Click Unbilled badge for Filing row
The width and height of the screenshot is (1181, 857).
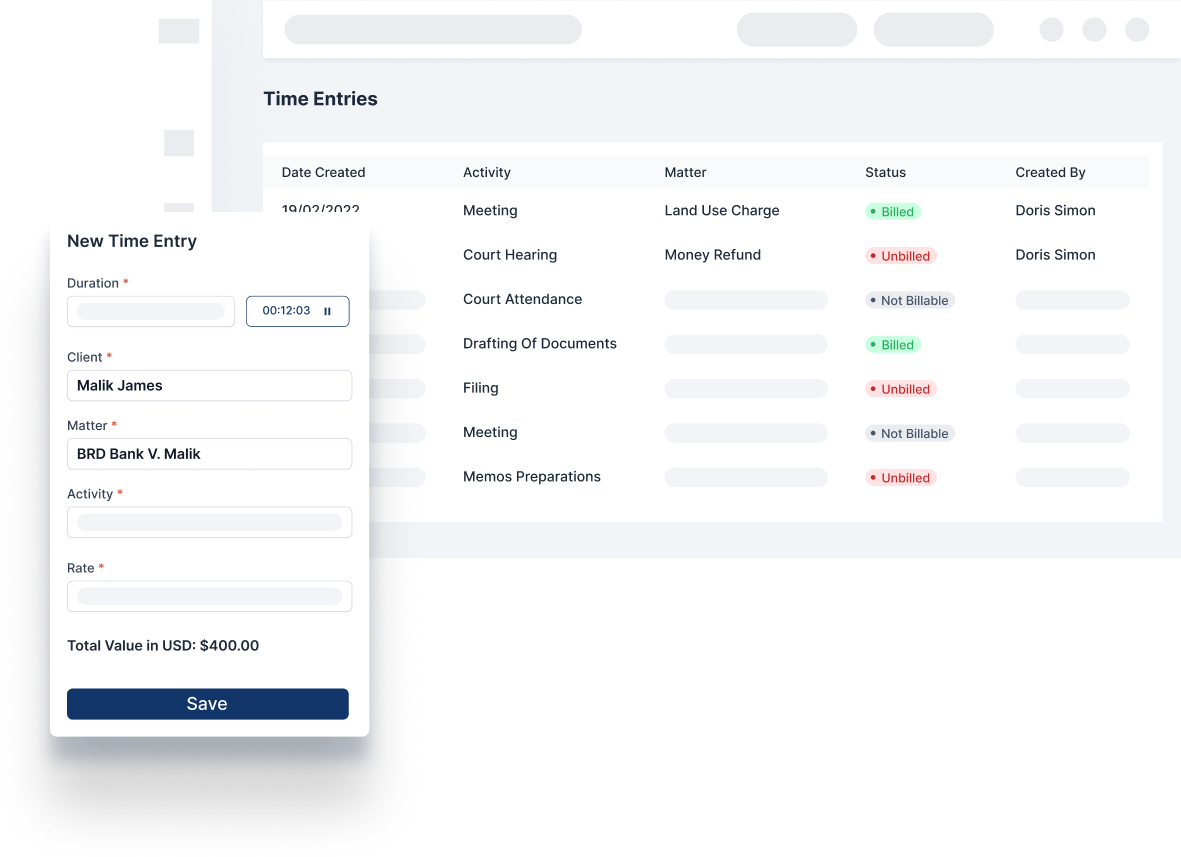pos(901,389)
